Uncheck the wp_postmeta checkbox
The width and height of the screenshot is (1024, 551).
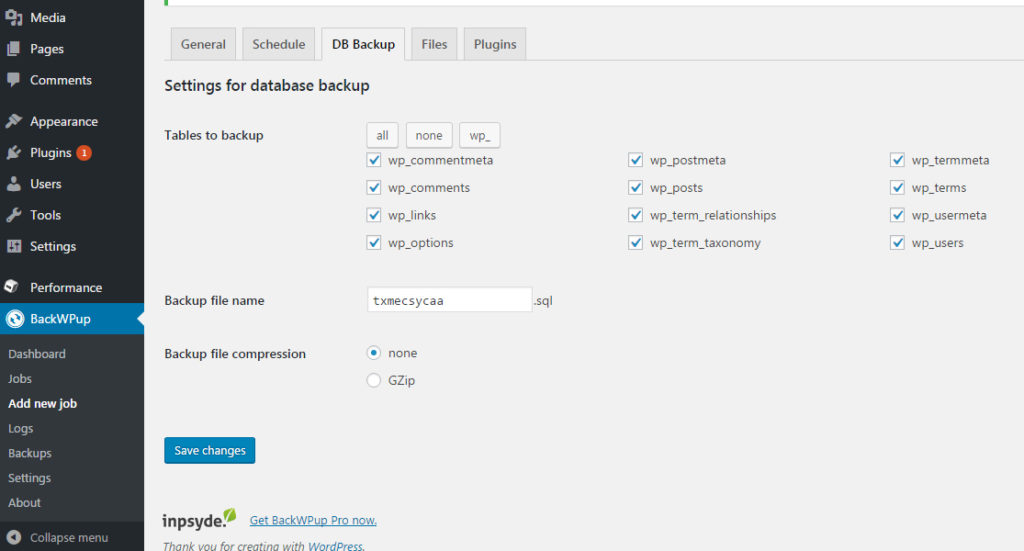[635, 160]
